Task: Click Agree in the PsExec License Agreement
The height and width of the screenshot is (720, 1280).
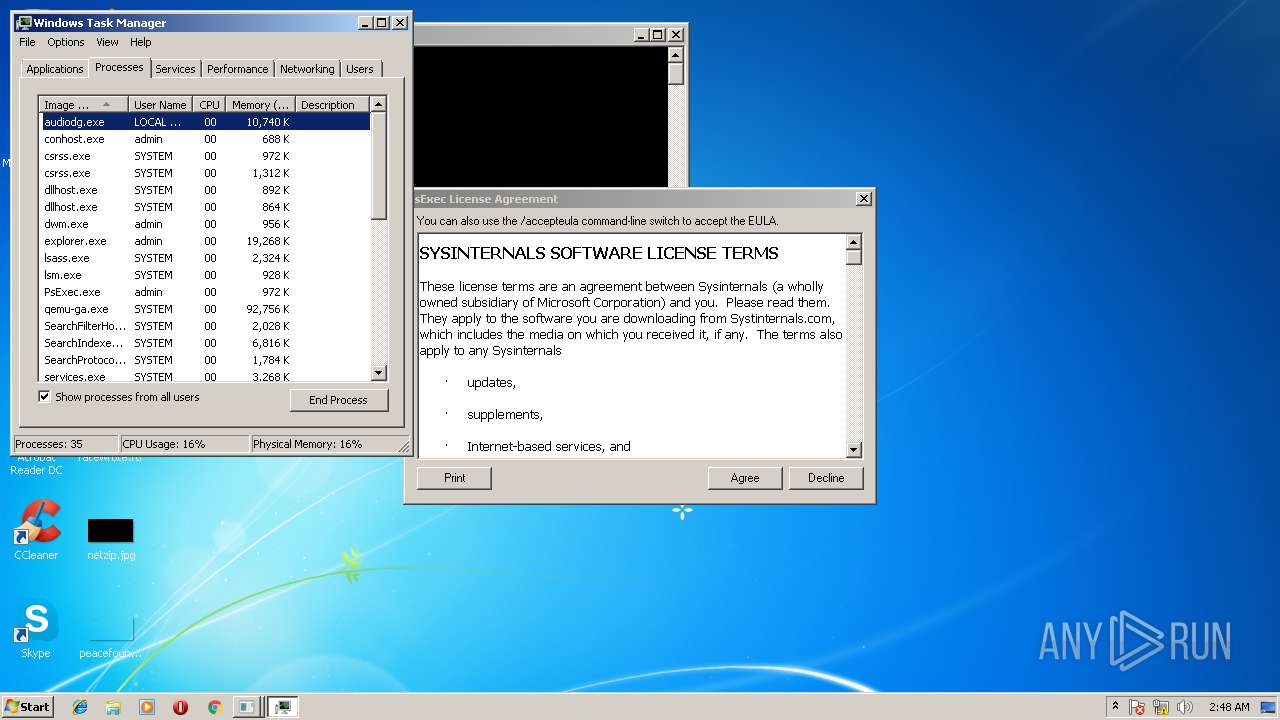Action: point(745,478)
